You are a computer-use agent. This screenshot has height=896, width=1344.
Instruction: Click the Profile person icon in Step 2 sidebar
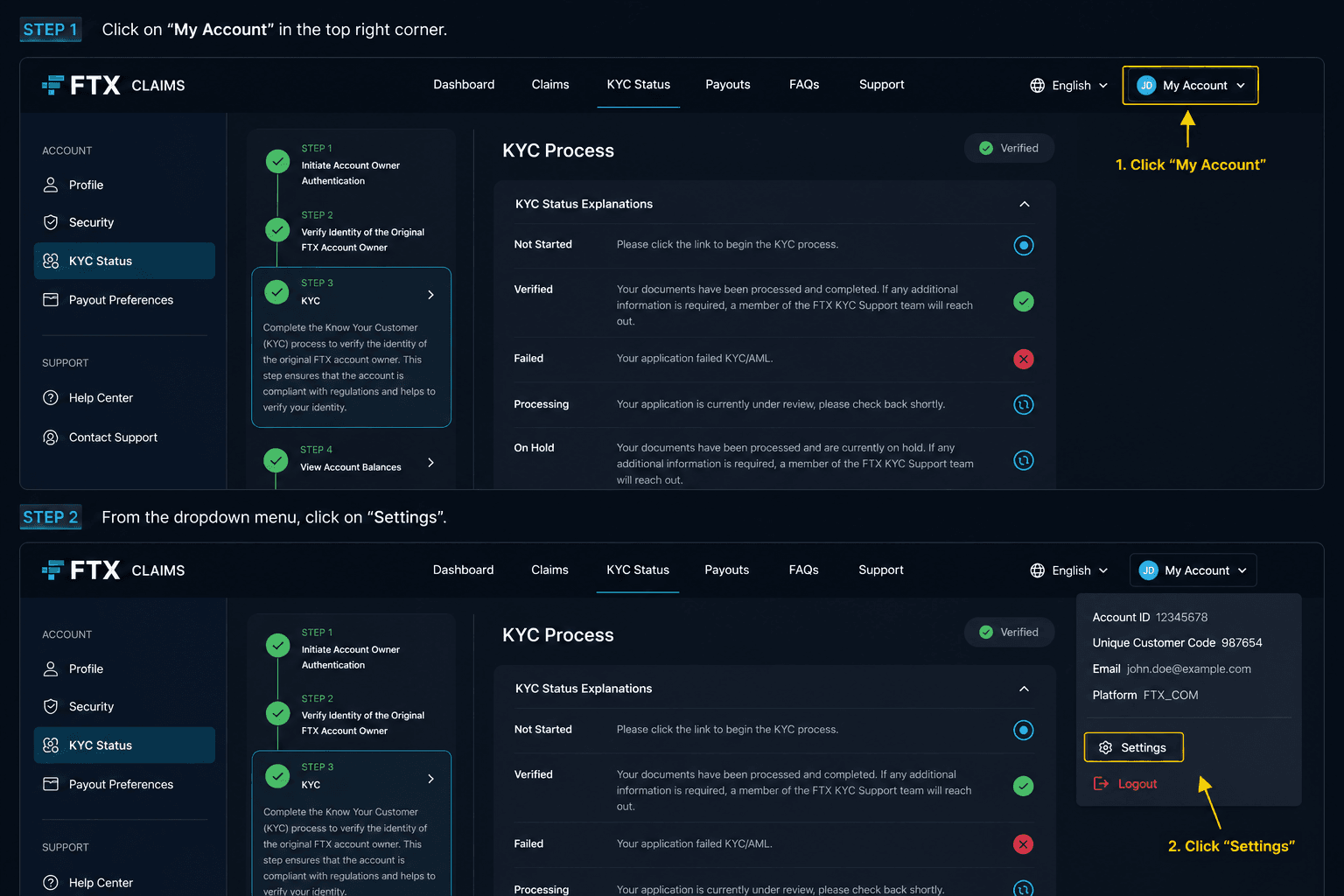pos(51,668)
